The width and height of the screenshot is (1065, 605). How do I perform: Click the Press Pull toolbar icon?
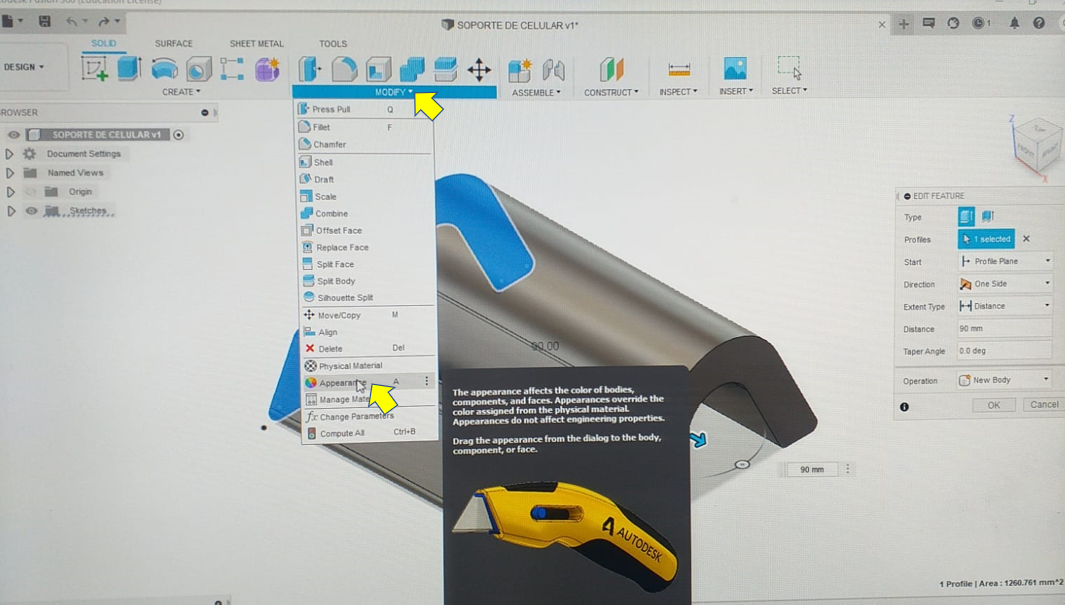(x=310, y=69)
